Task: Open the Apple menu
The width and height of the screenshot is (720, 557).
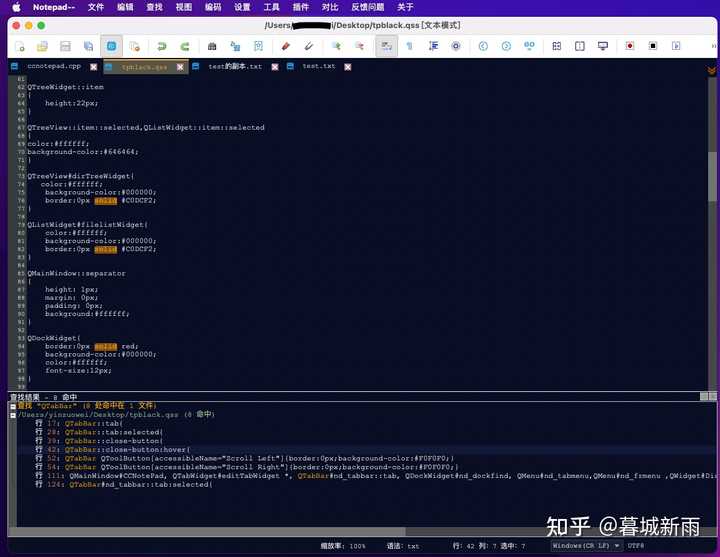Action: (16, 7)
